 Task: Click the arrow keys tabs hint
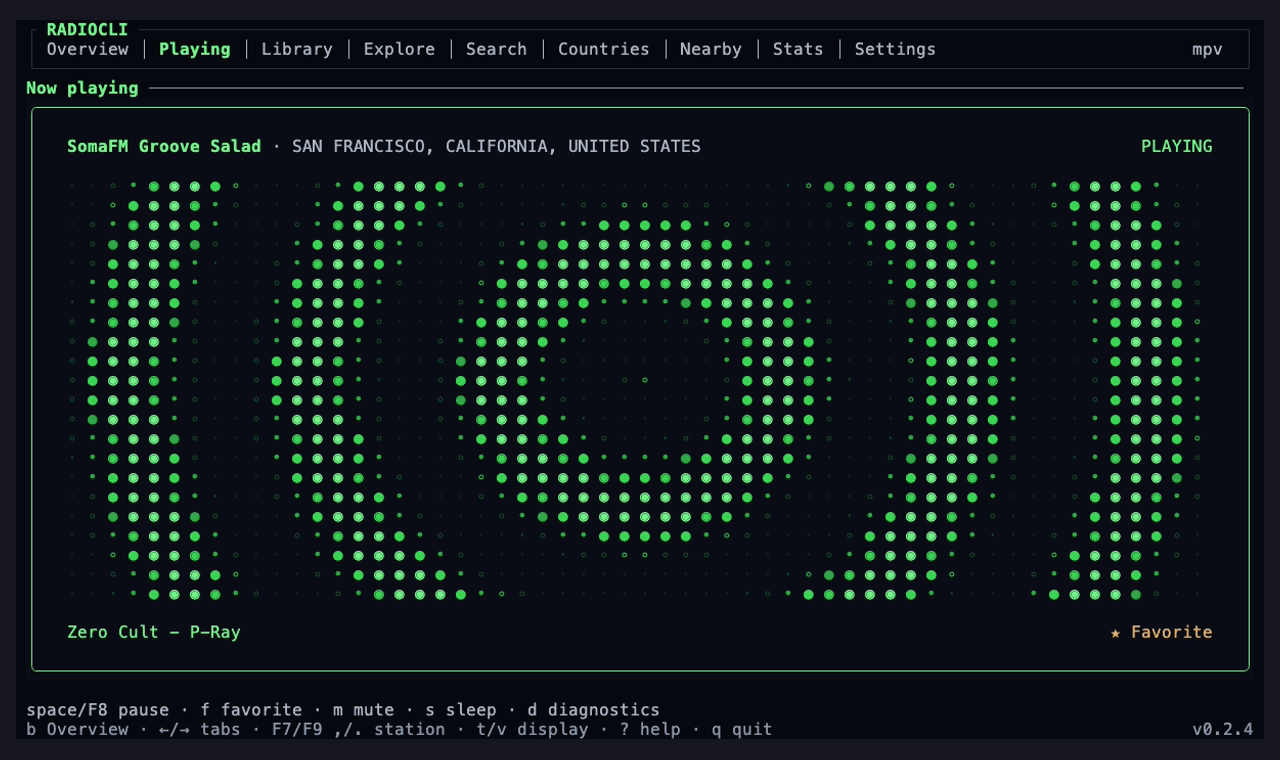[x=200, y=729]
